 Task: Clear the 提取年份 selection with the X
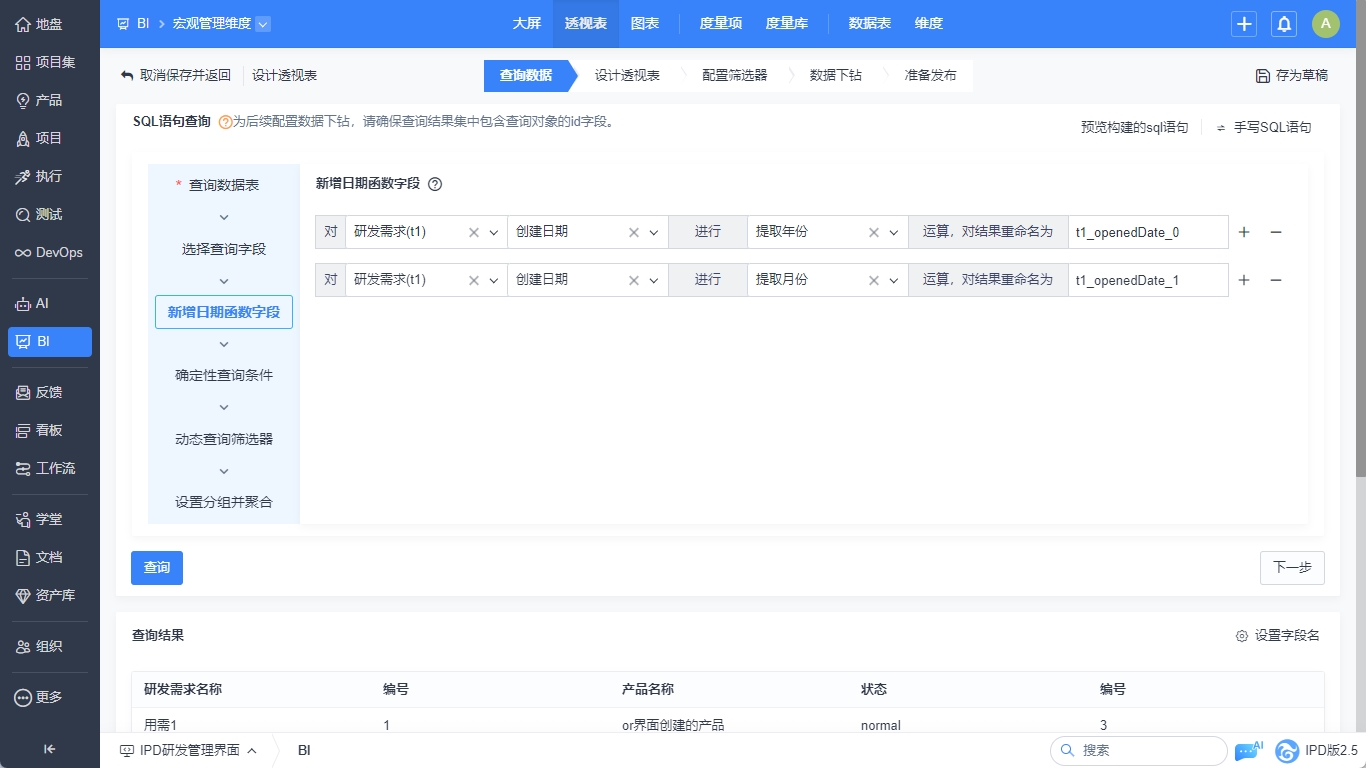pyautogui.click(x=873, y=232)
